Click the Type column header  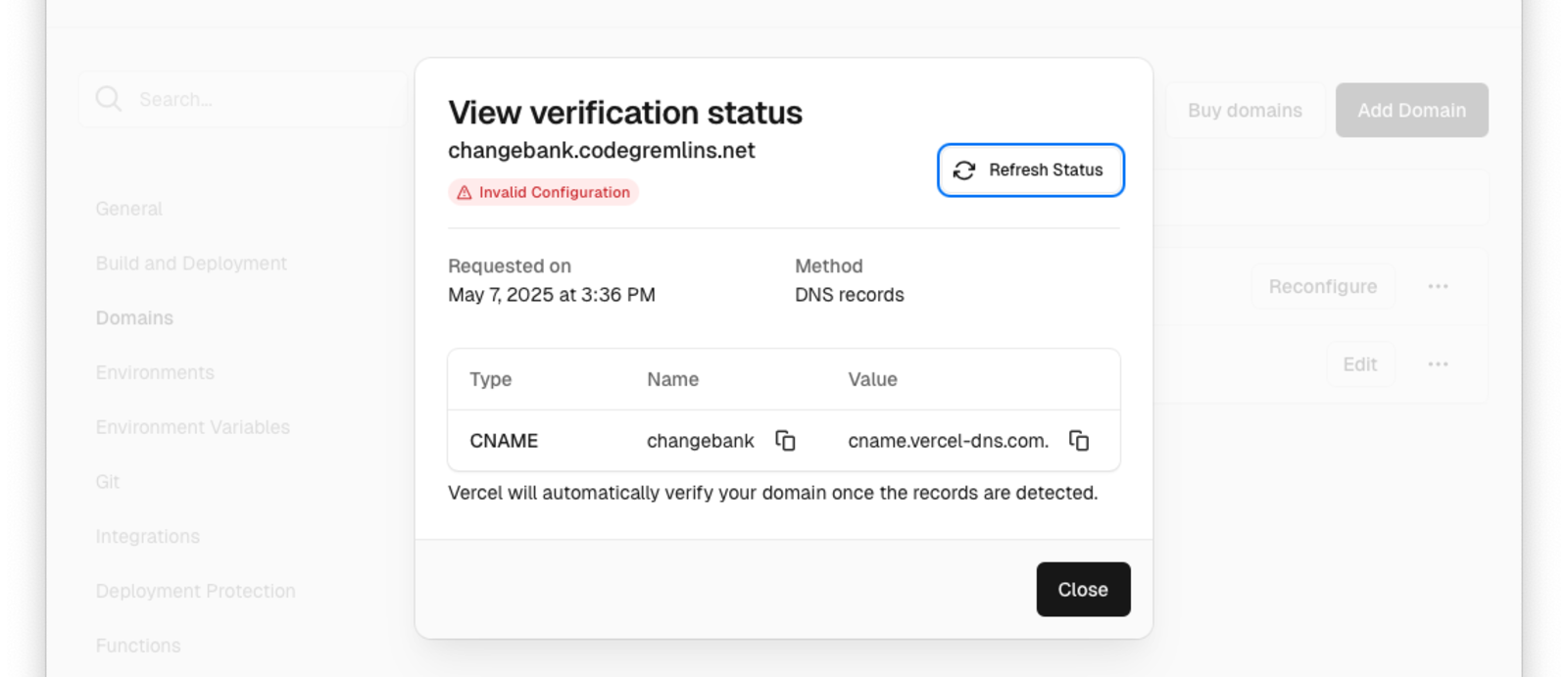pyautogui.click(x=490, y=379)
